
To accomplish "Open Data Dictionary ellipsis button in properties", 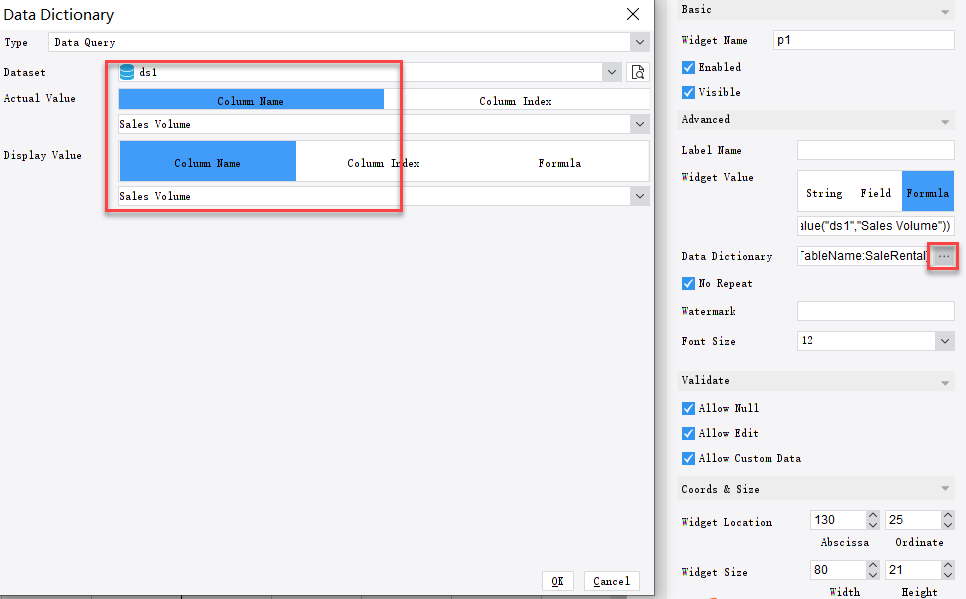I will [x=943, y=256].
